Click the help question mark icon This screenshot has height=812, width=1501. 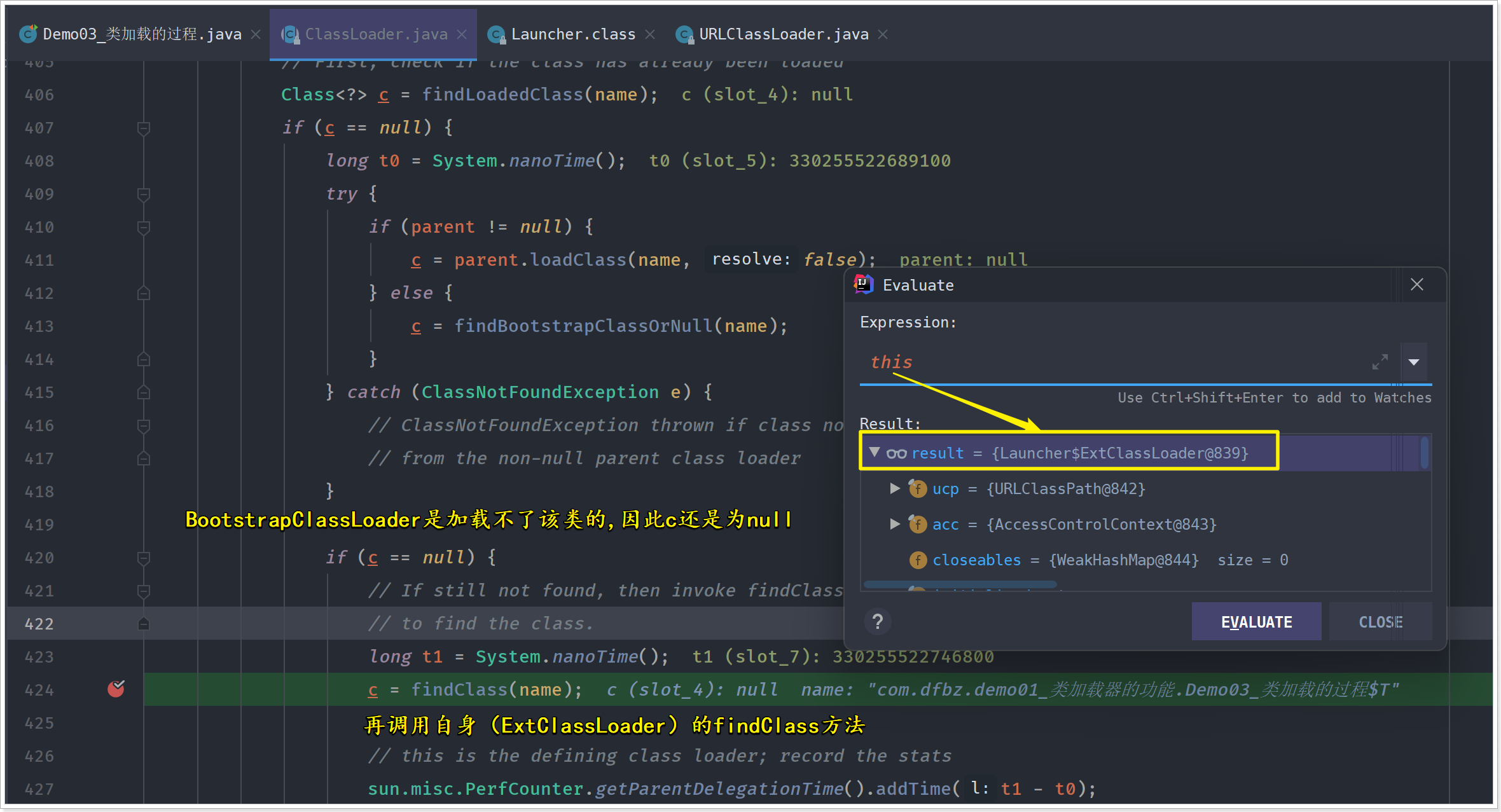(x=878, y=621)
